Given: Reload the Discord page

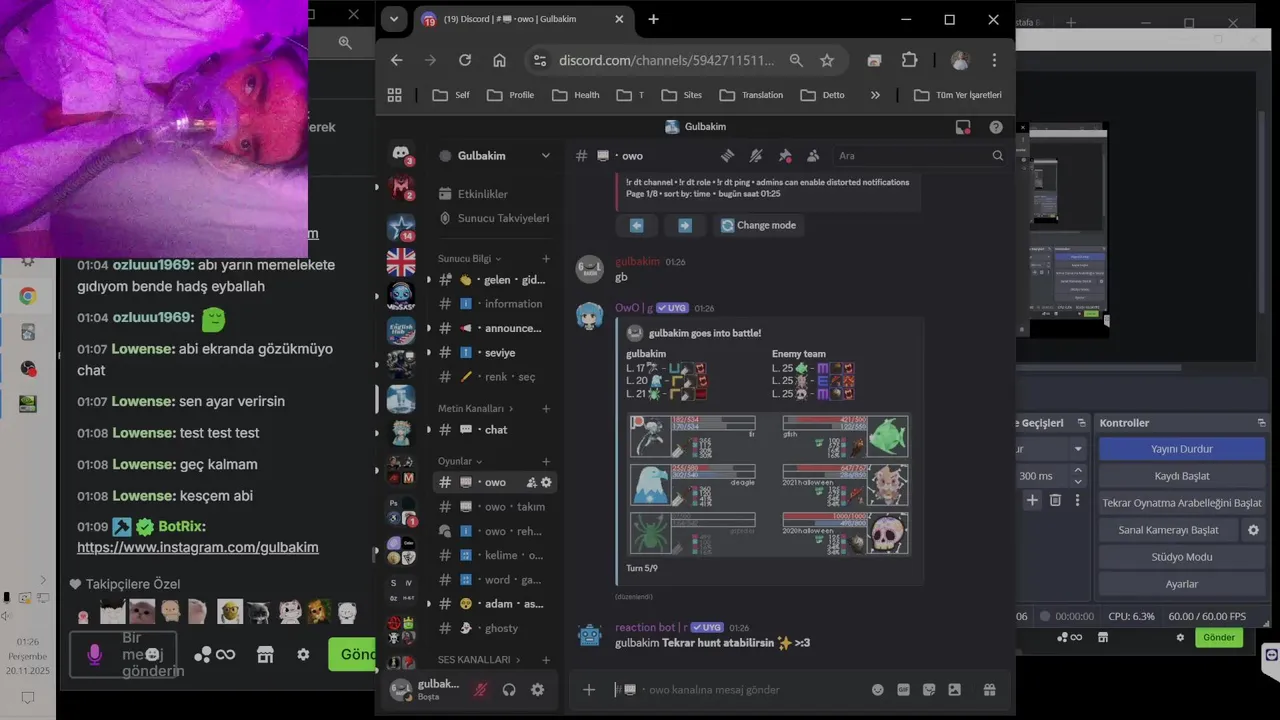Looking at the screenshot, I should coord(465,60).
